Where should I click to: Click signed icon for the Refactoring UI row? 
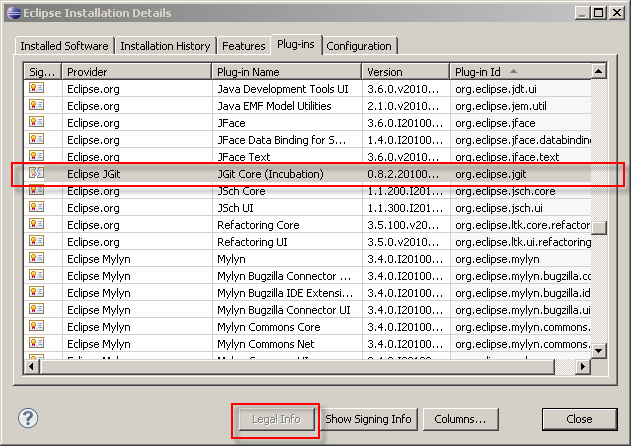[36, 241]
